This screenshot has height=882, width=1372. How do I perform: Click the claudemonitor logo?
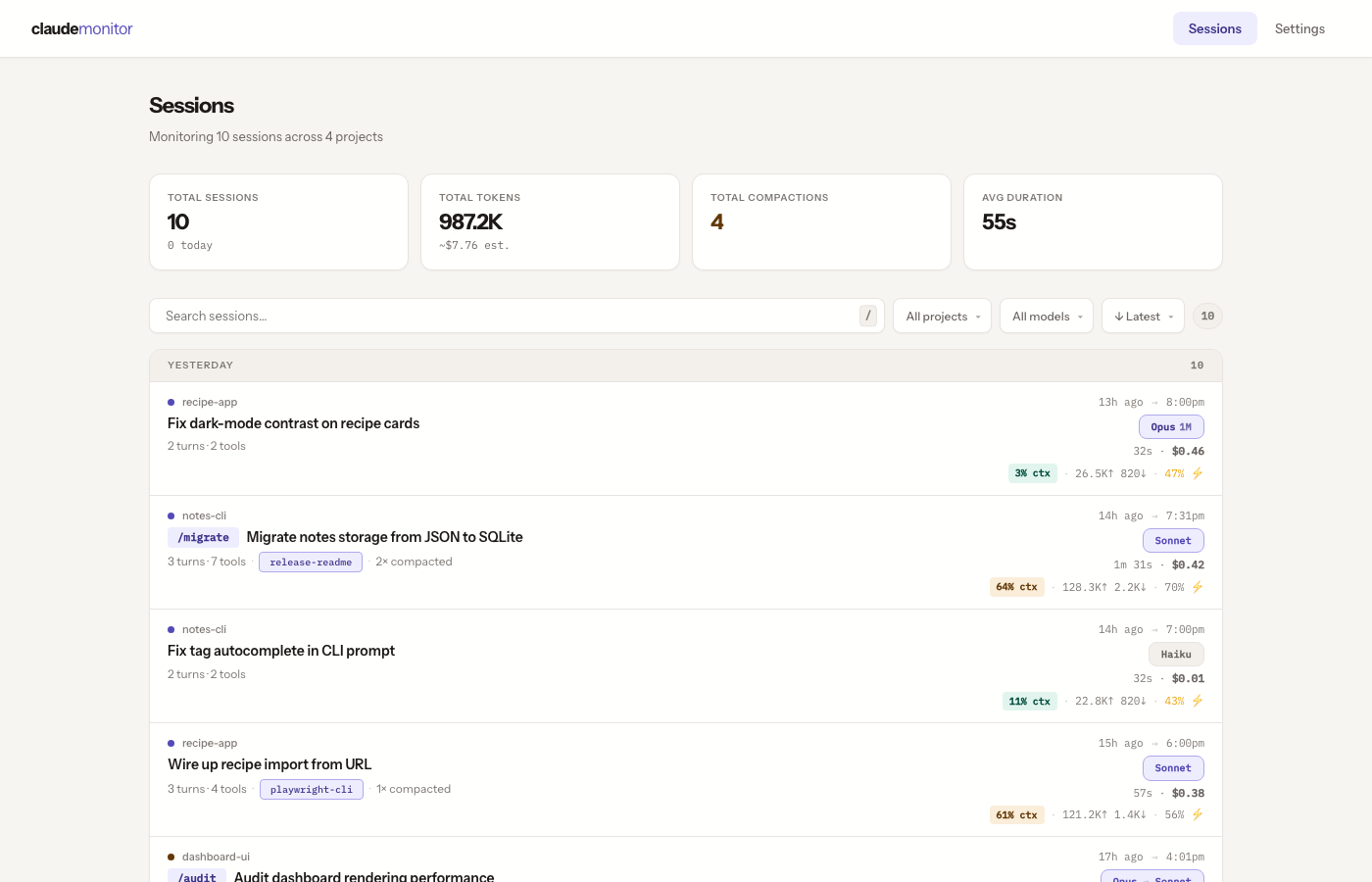click(81, 28)
